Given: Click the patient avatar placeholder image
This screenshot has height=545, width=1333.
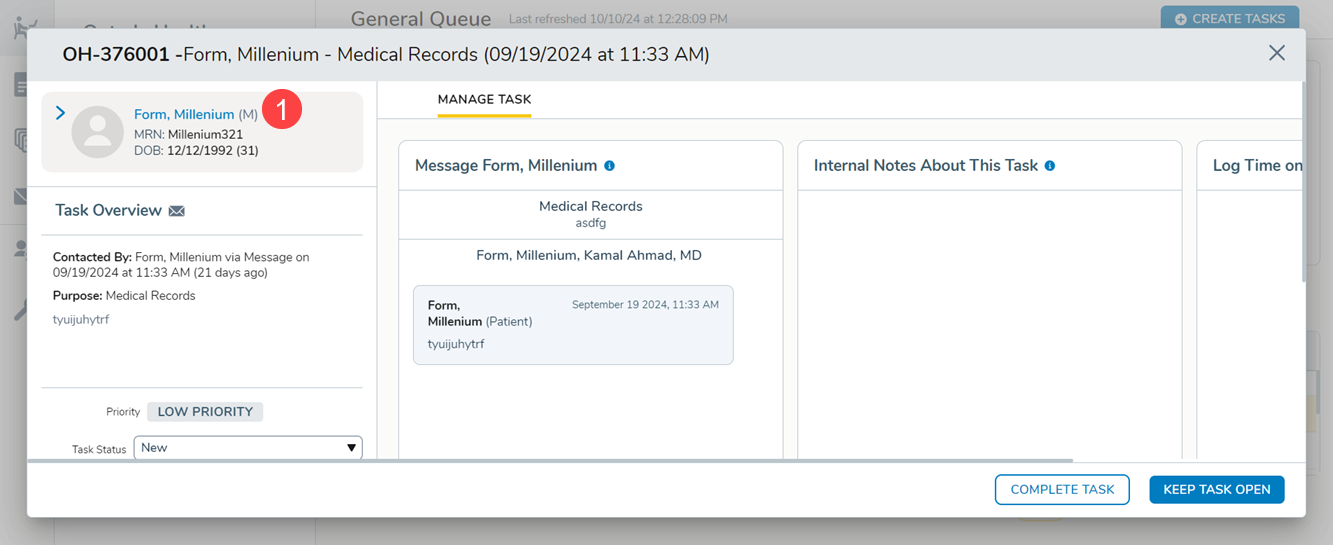Looking at the screenshot, I should click(x=97, y=132).
